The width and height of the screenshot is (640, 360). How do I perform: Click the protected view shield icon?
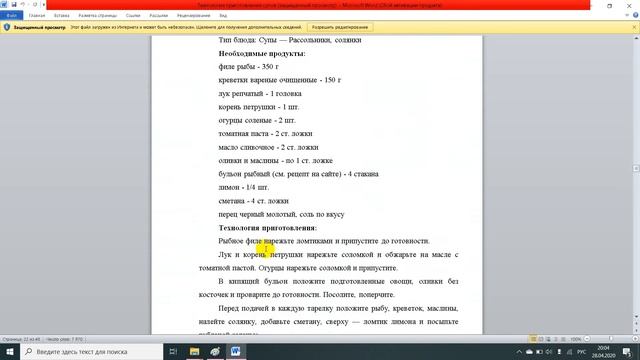7,27
